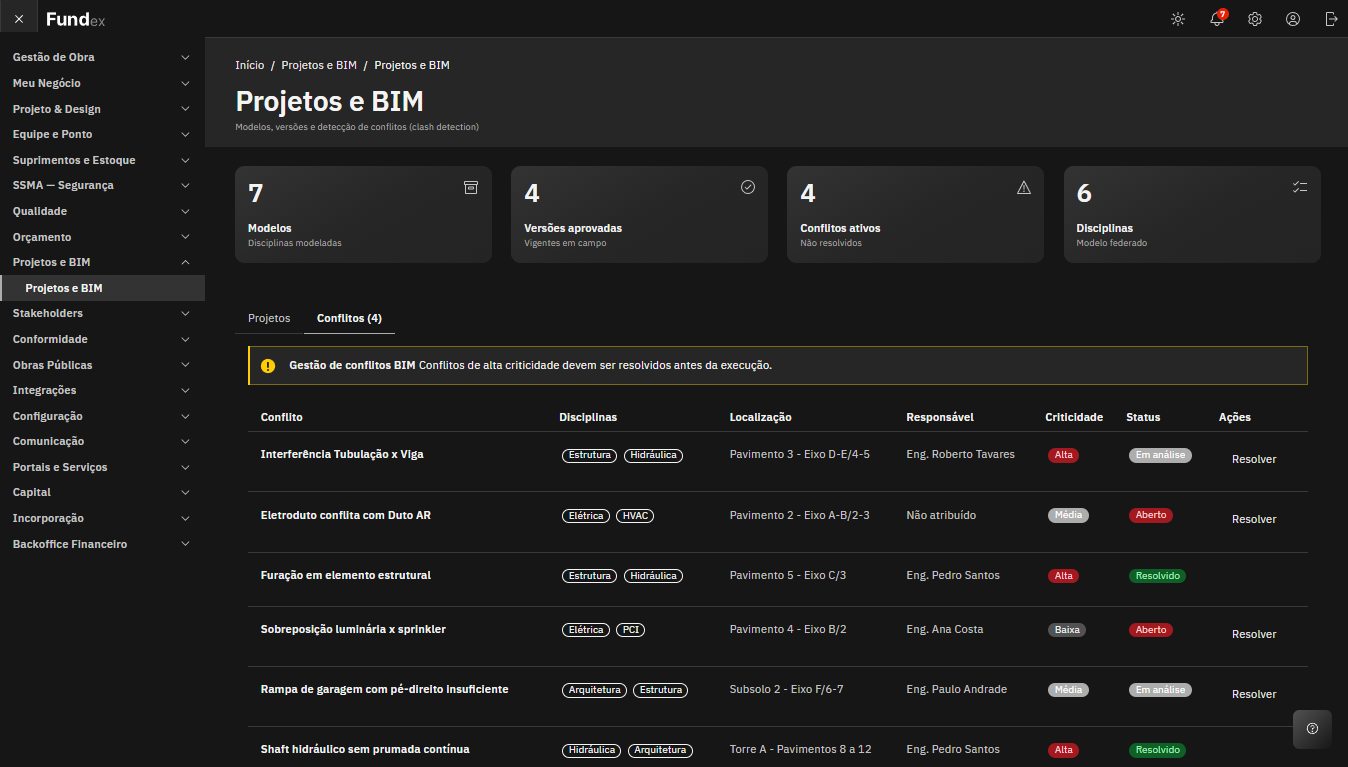Click the Criticidade column header
The width and height of the screenshot is (1348, 767).
click(1074, 417)
